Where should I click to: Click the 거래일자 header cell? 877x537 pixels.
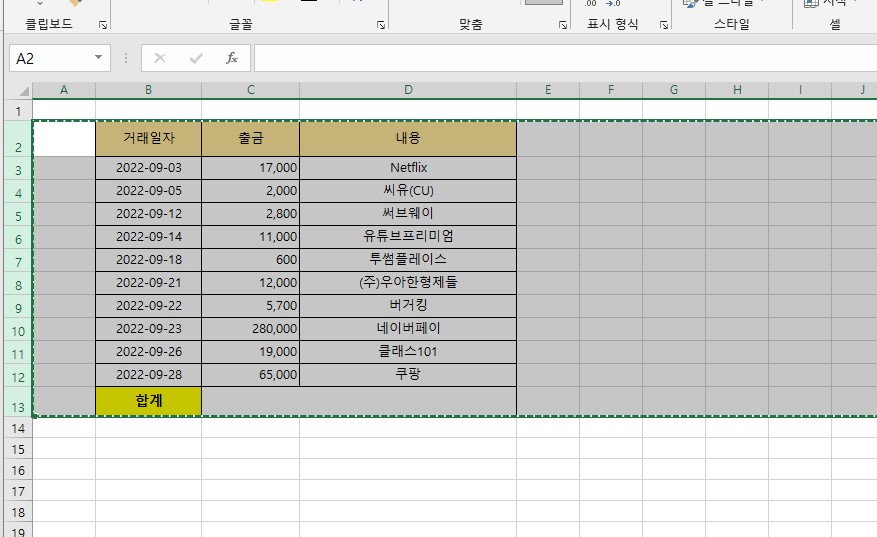(x=148, y=139)
